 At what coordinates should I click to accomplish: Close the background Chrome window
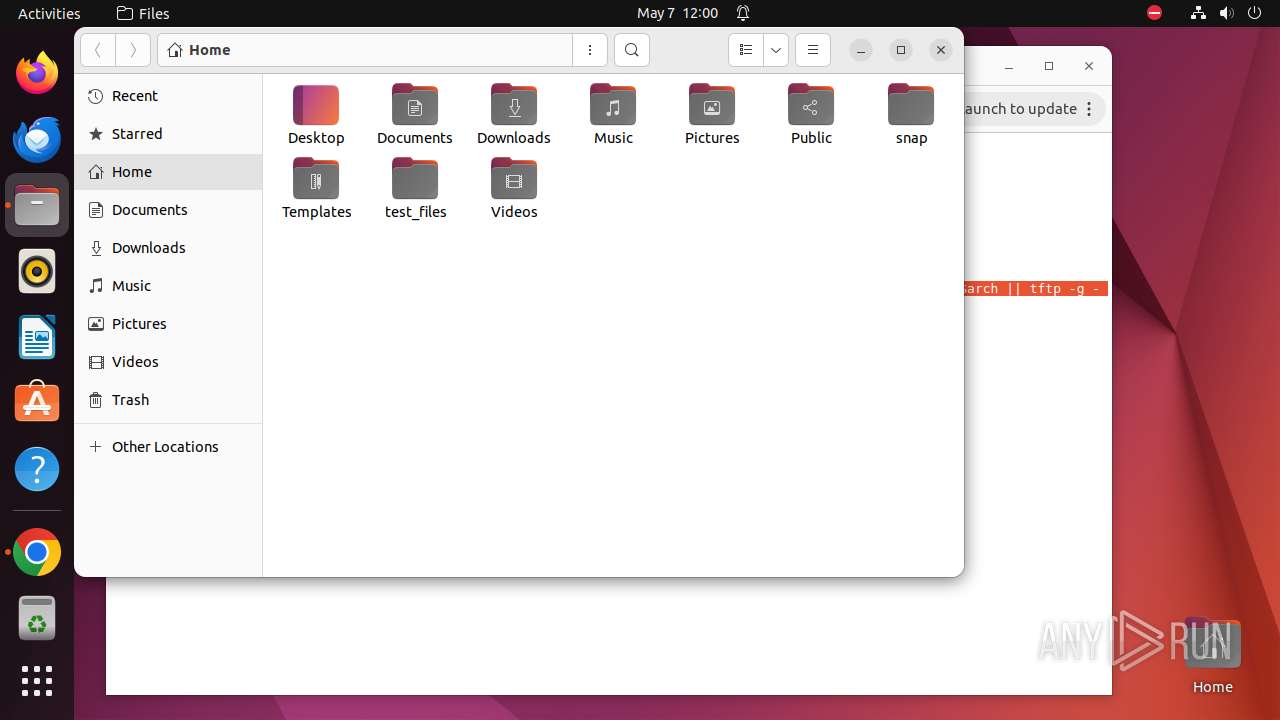[x=1089, y=67]
